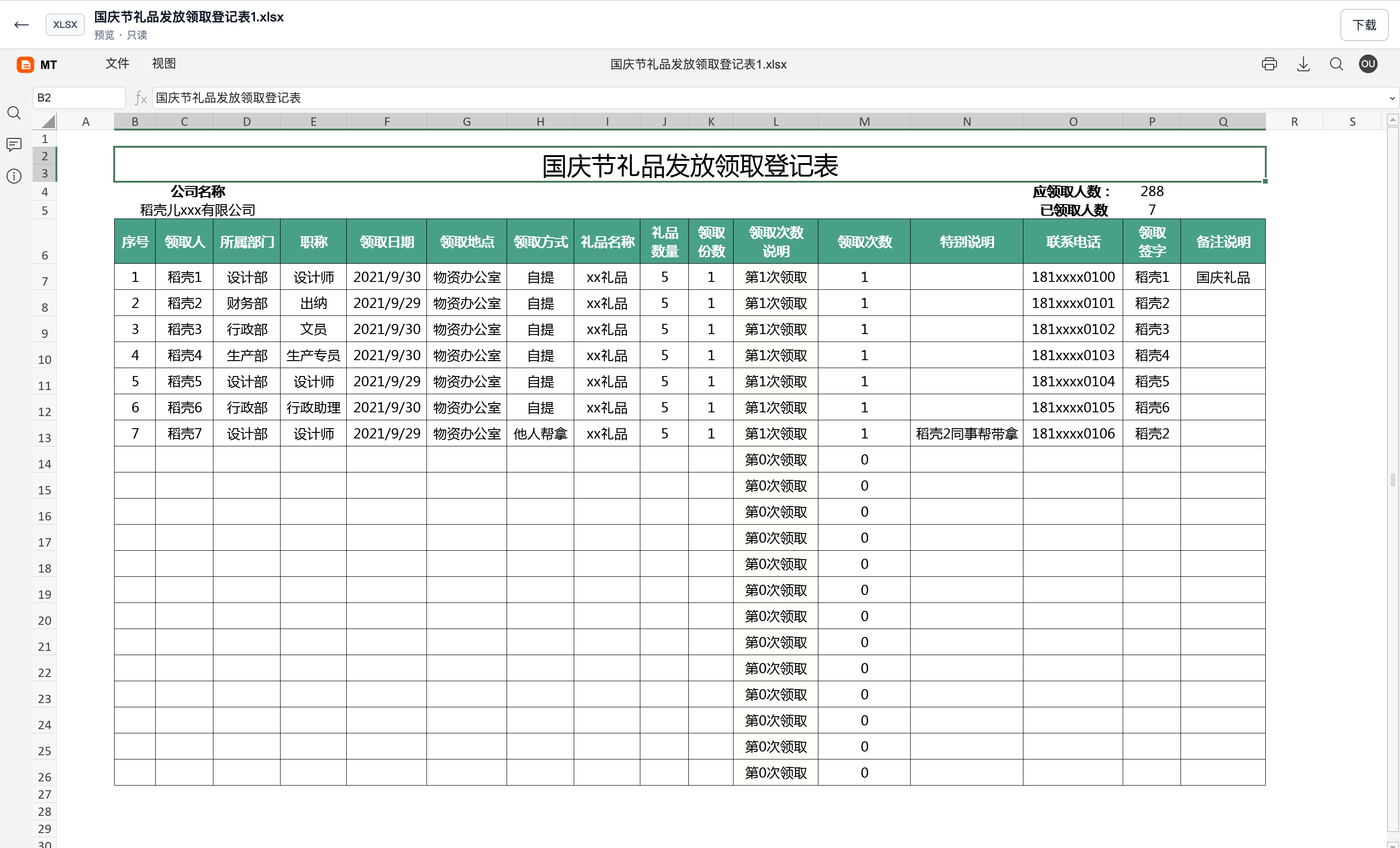Click the formula bar content field
The height and width of the screenshot is (848, 1400).
click(768, 98)
